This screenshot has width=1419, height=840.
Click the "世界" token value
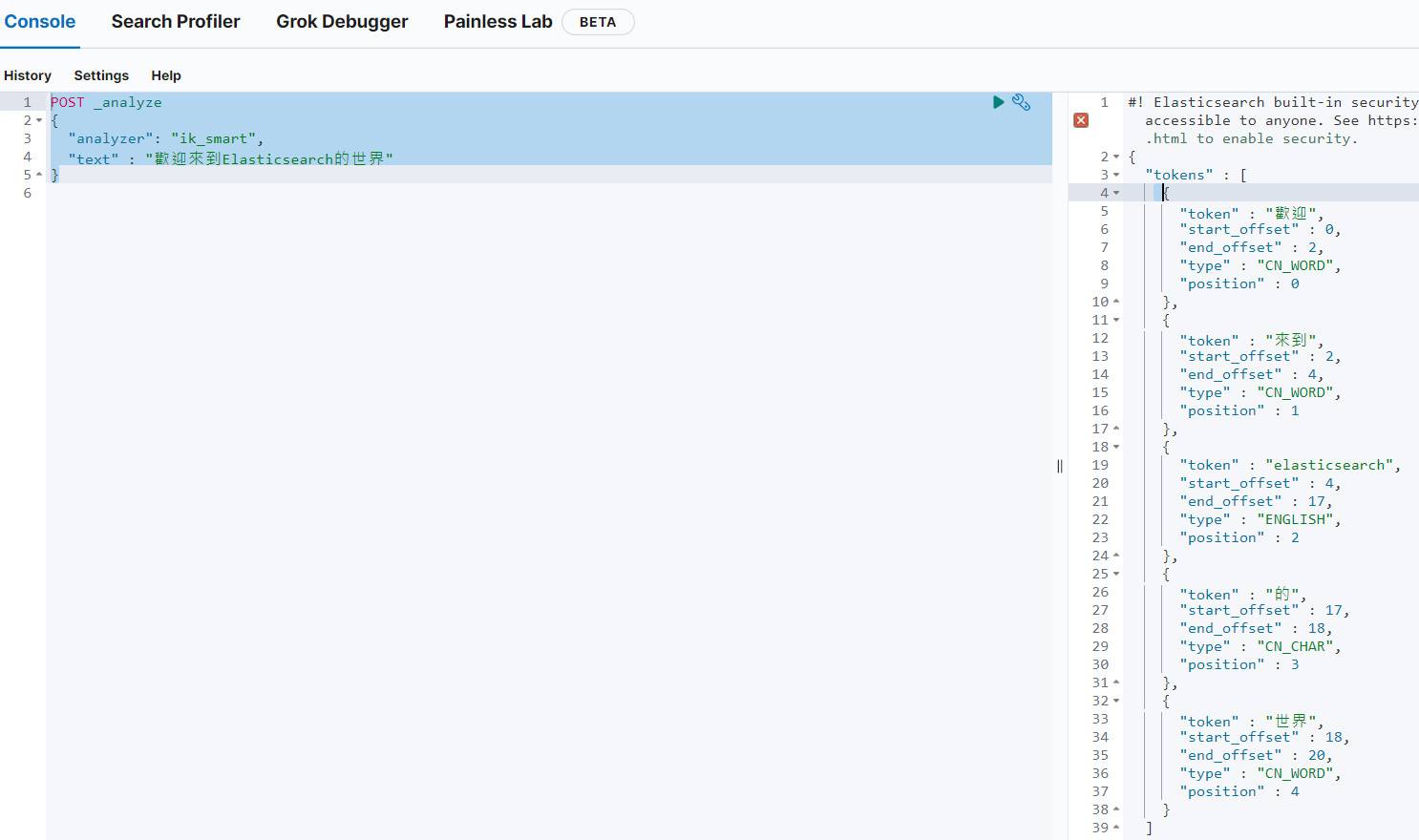pos(1291,721)
